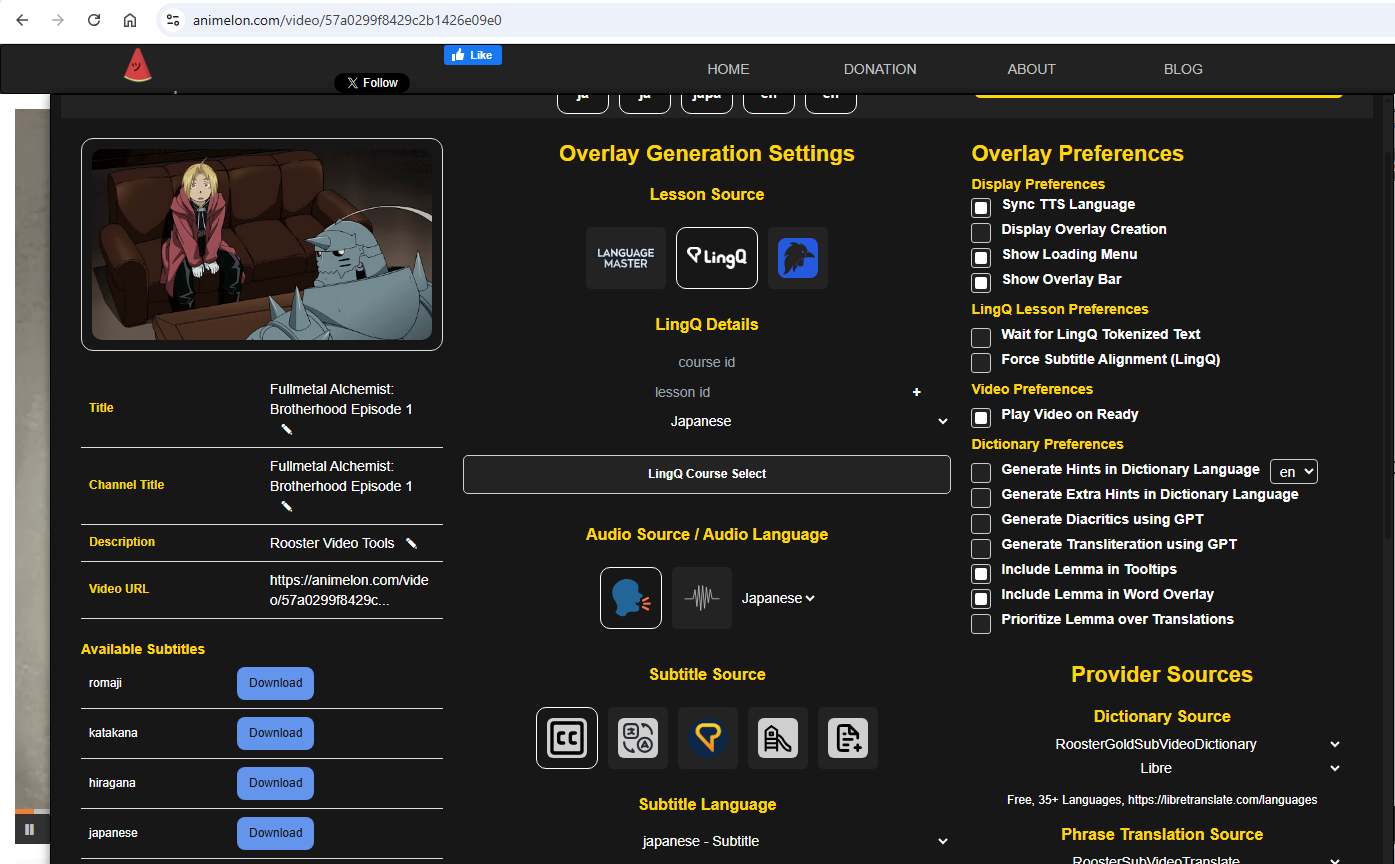Pause the video behind the overlay
Screen dimensions: 1395x864
(x=29, y=829)
